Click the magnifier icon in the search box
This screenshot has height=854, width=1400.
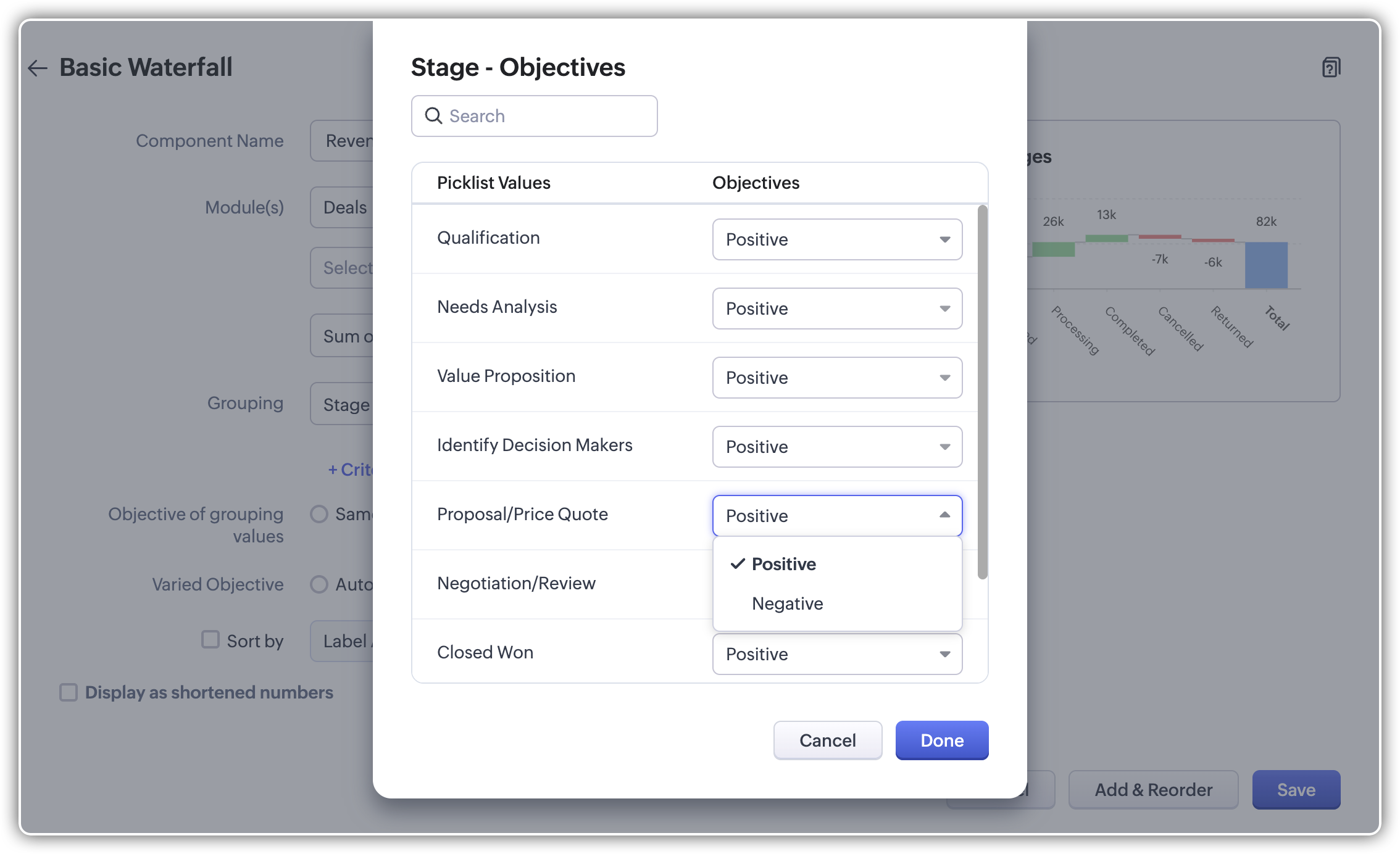click(433, 116)
